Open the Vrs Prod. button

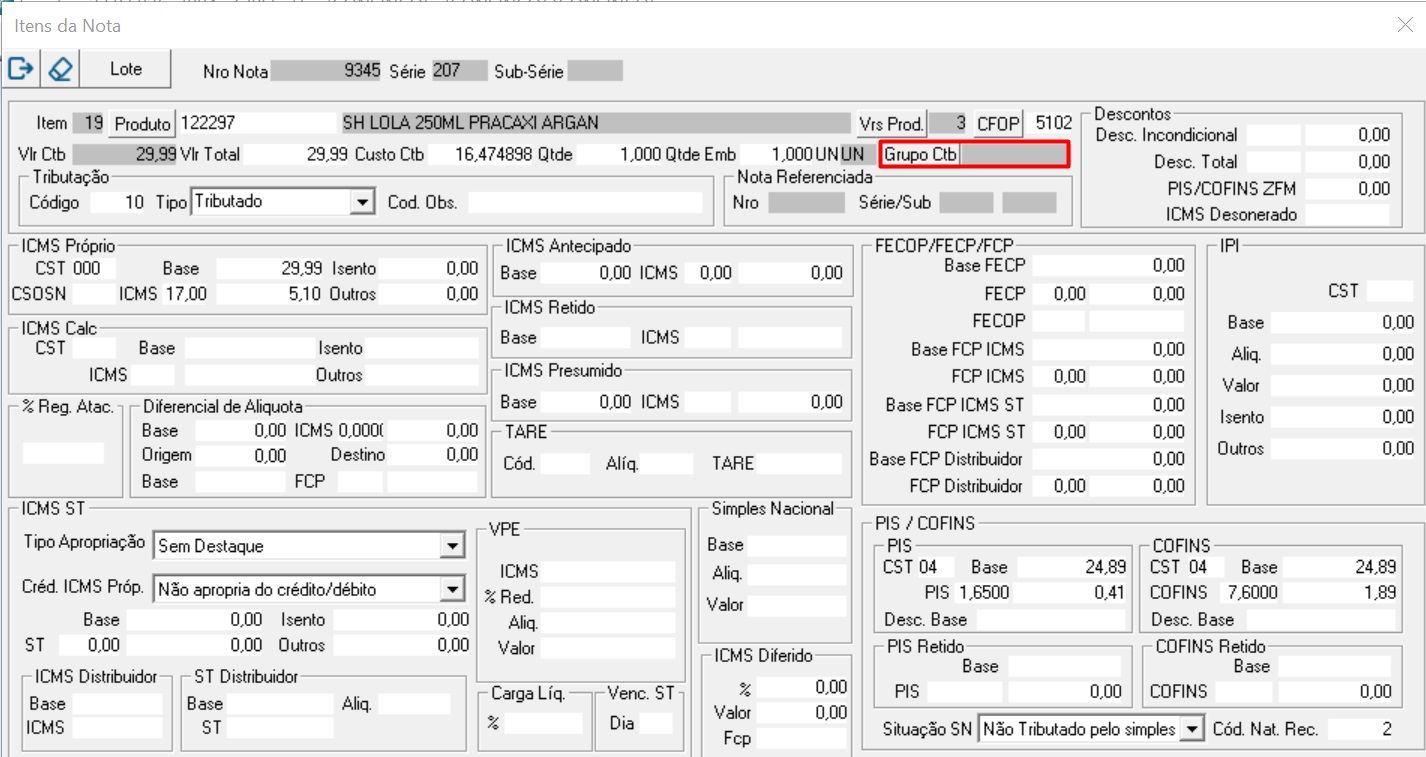click(x=891, y=124)
